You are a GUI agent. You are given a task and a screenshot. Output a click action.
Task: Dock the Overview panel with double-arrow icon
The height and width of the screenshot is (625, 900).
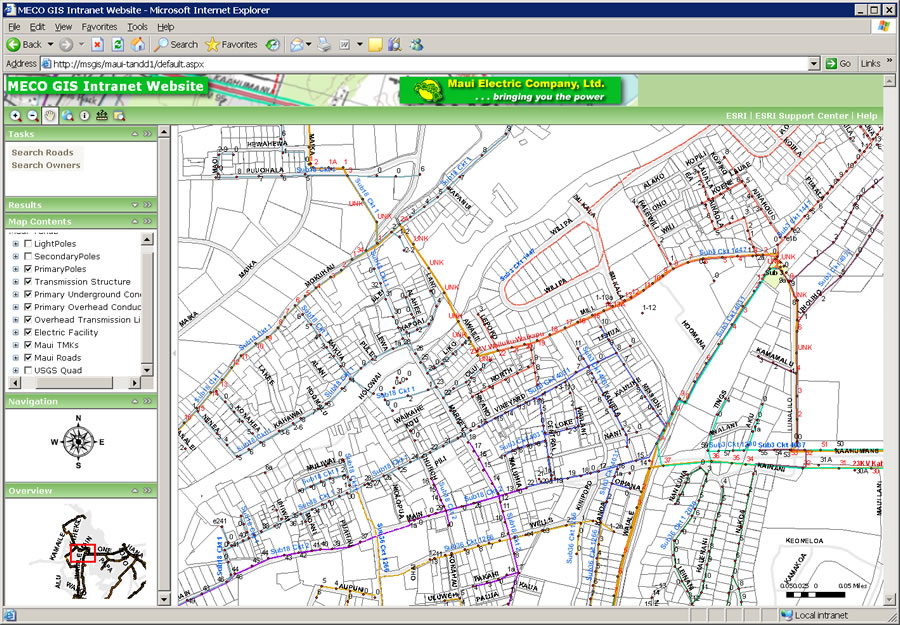pyautogui.click(x=148, y=491)
